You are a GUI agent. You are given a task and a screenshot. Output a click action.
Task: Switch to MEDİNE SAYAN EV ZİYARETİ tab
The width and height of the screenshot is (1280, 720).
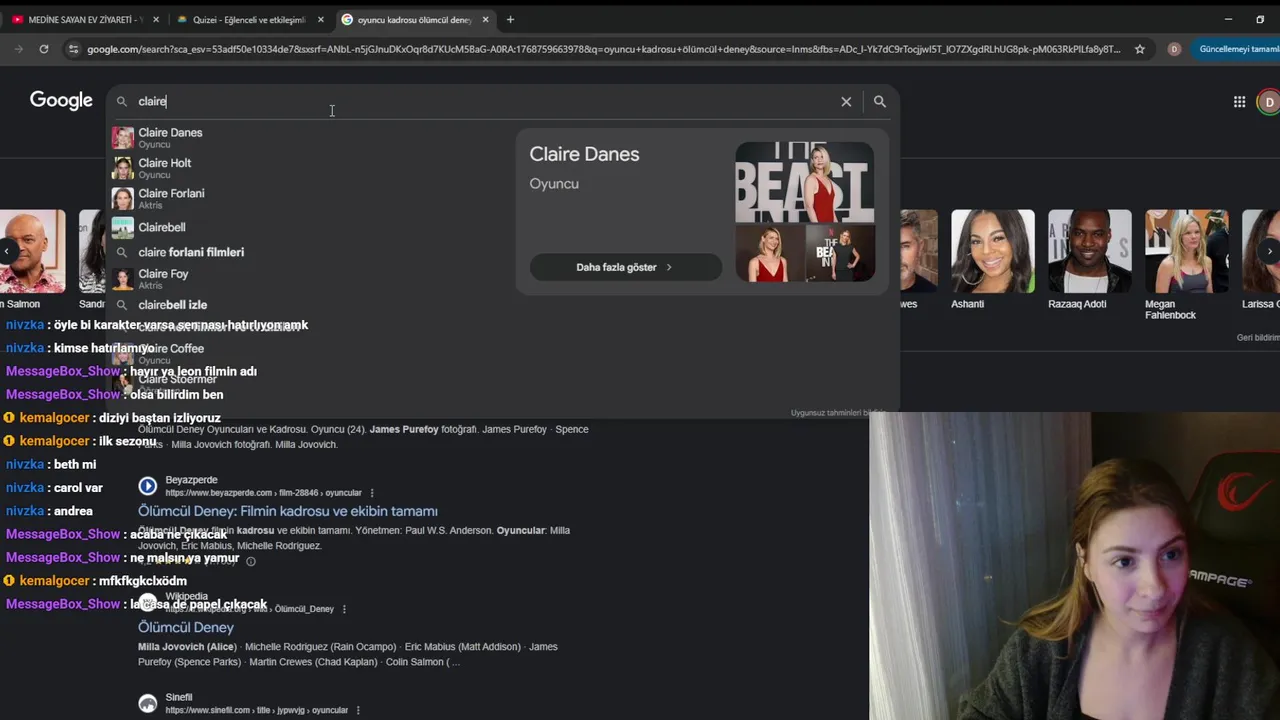click(82, 19)
